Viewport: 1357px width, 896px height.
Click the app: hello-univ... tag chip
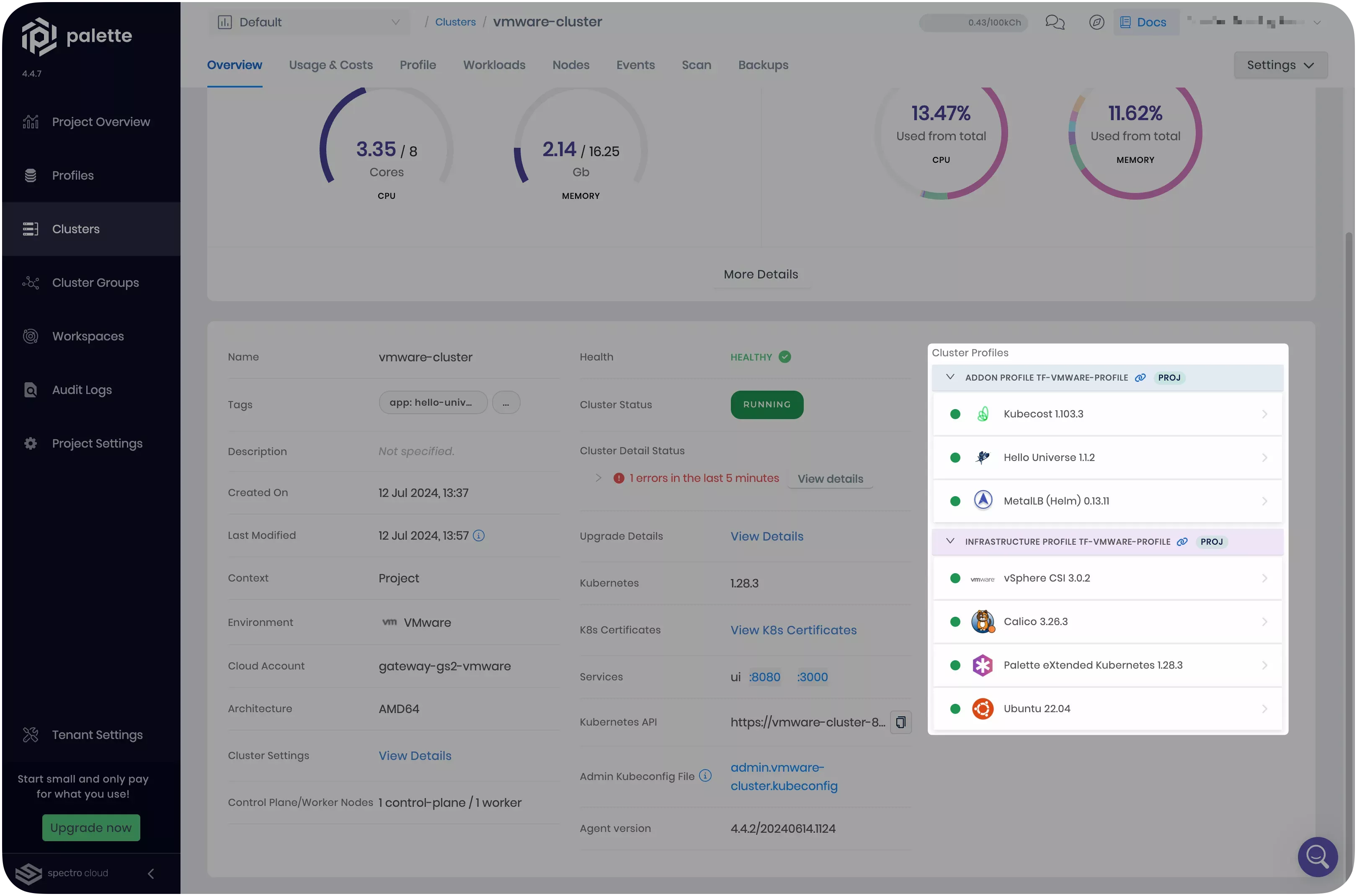tap(433, 403)
